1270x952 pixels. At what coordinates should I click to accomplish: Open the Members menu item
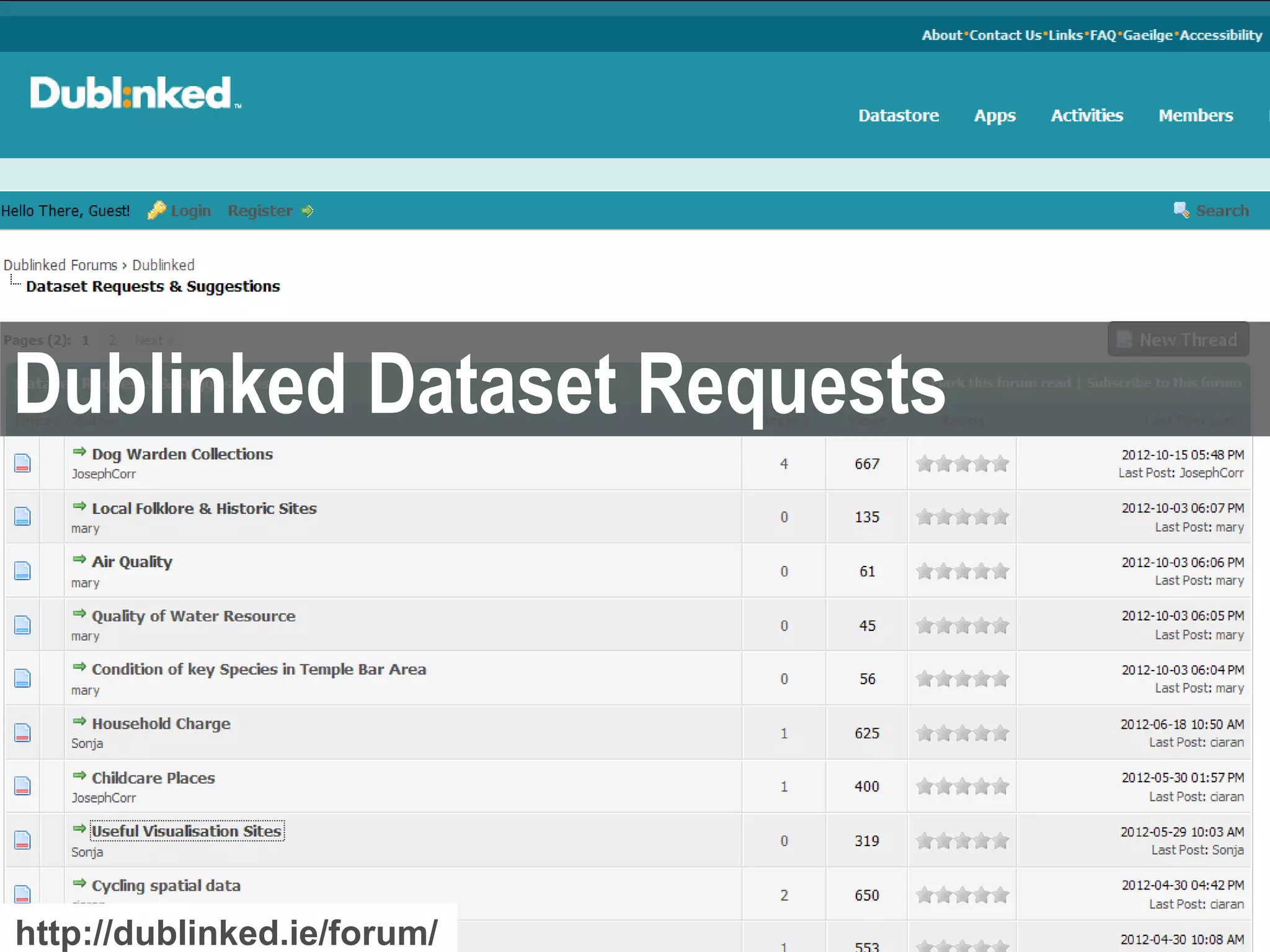click(1196, 115)
